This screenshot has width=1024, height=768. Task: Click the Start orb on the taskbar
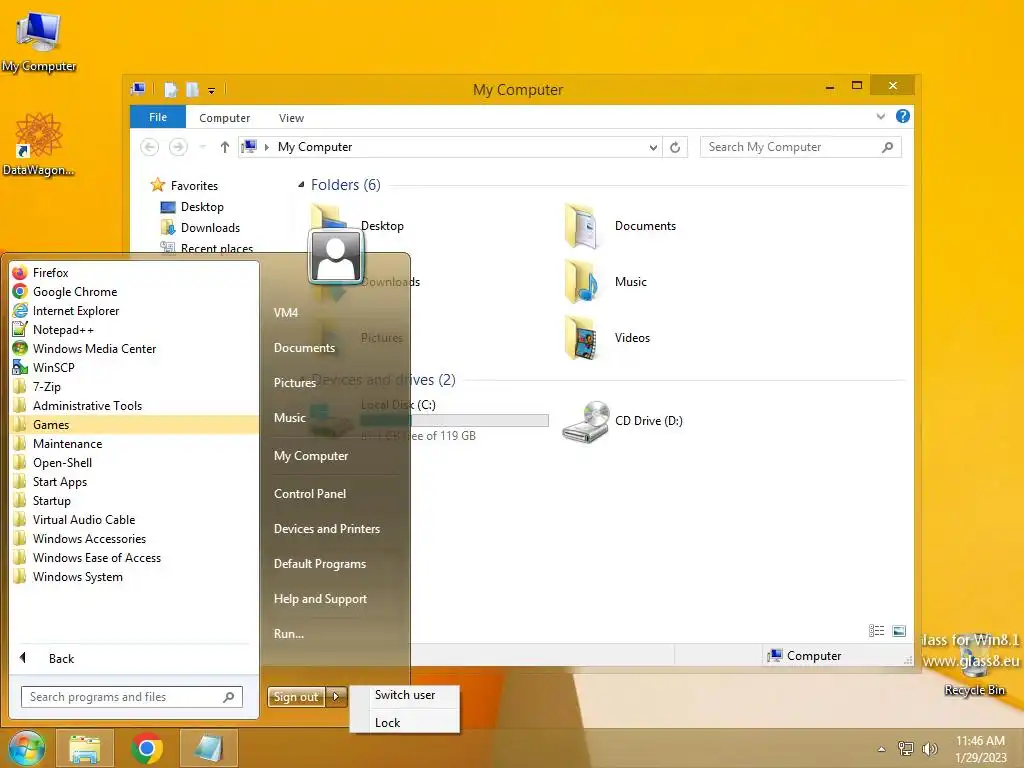pyautogui.click(x=26, y=748)
